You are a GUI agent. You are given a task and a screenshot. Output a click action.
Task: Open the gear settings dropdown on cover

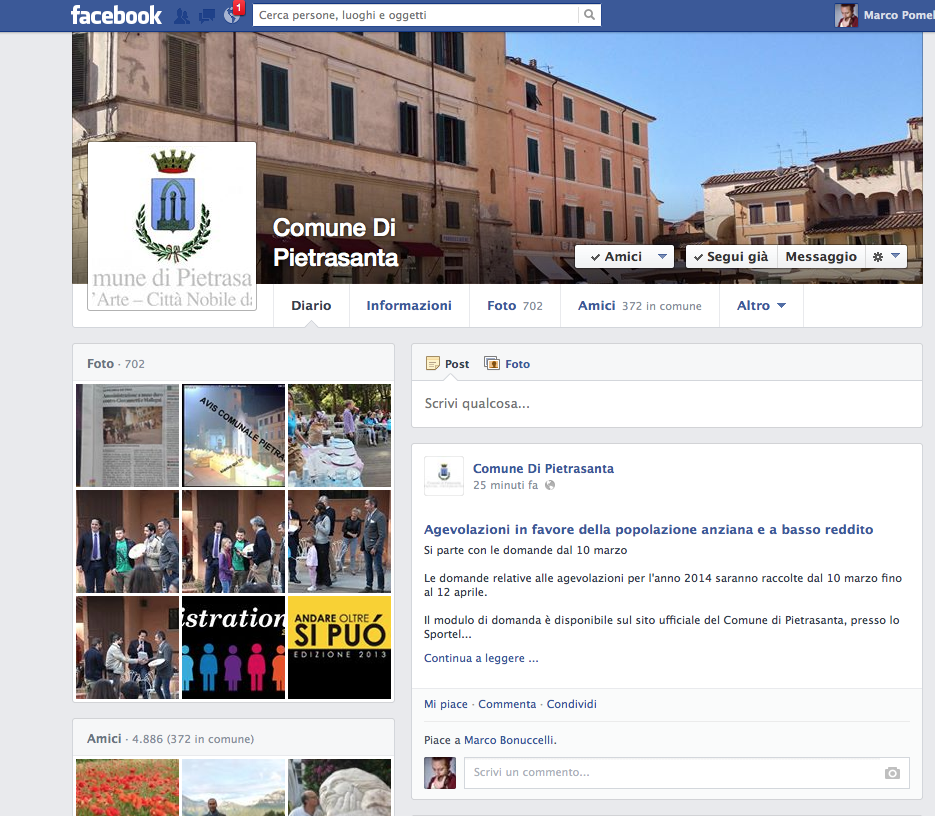[886, 256]
